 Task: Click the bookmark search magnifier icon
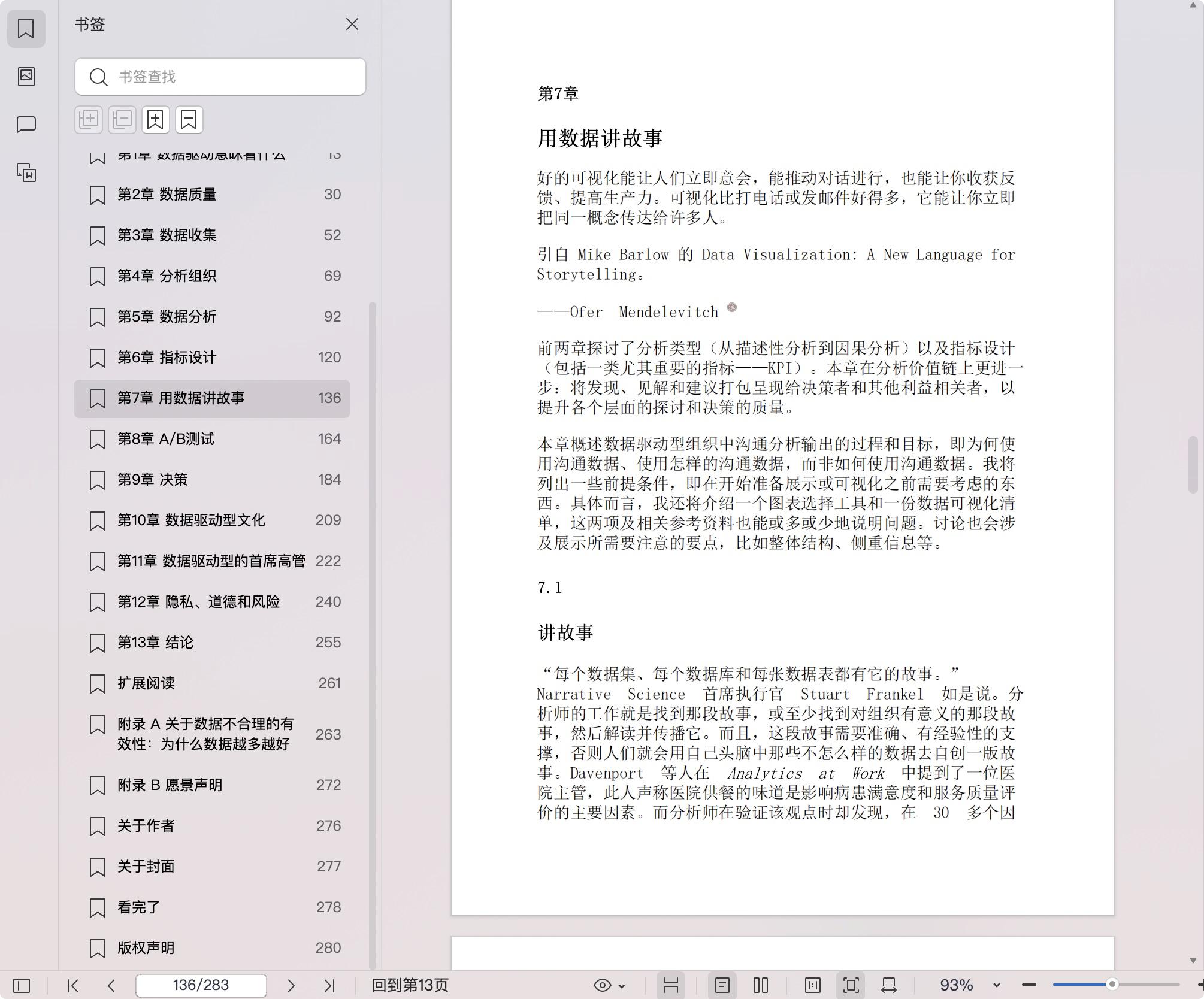click(x=98, y=77)
